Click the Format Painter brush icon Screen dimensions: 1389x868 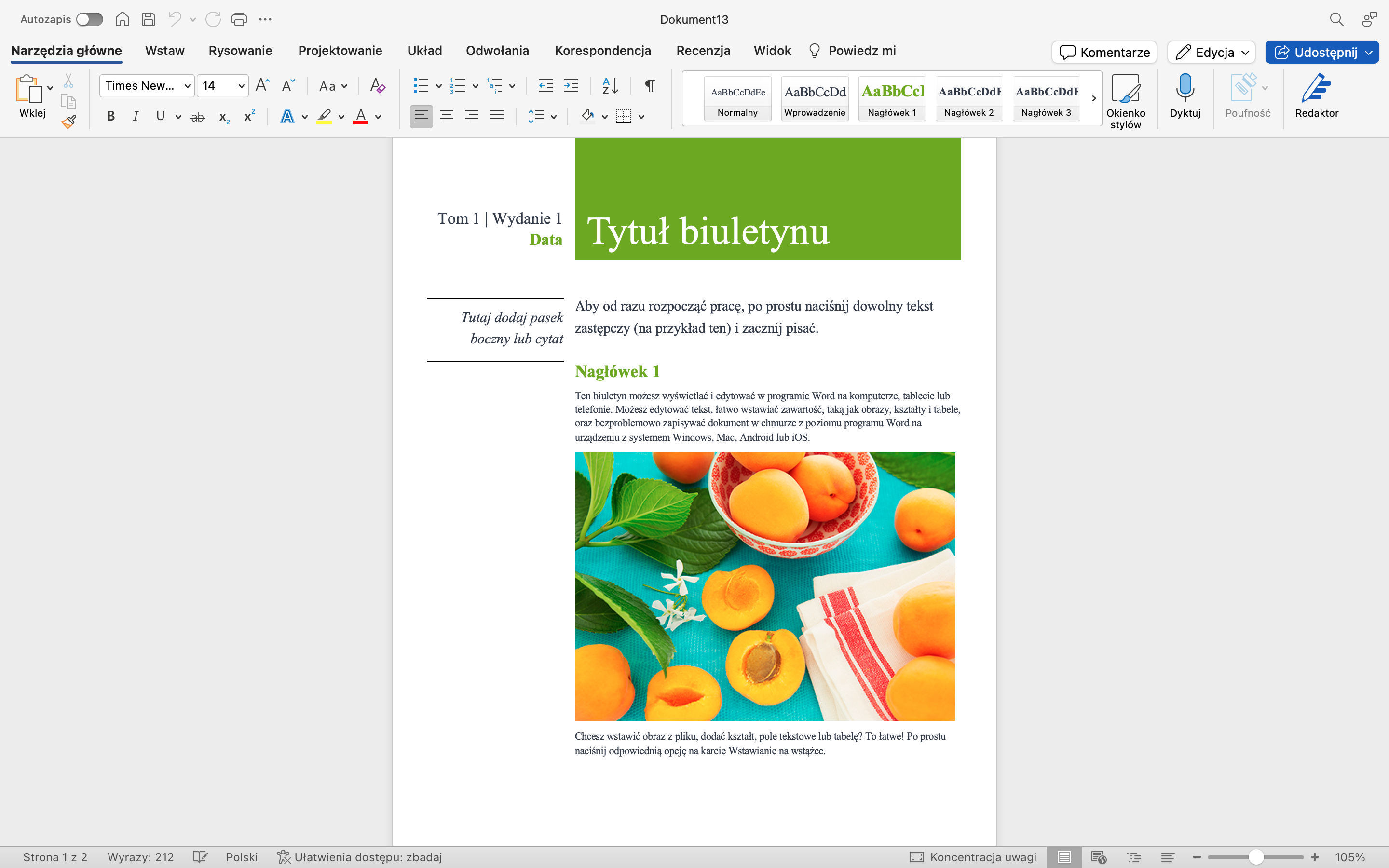click(69, 122)
